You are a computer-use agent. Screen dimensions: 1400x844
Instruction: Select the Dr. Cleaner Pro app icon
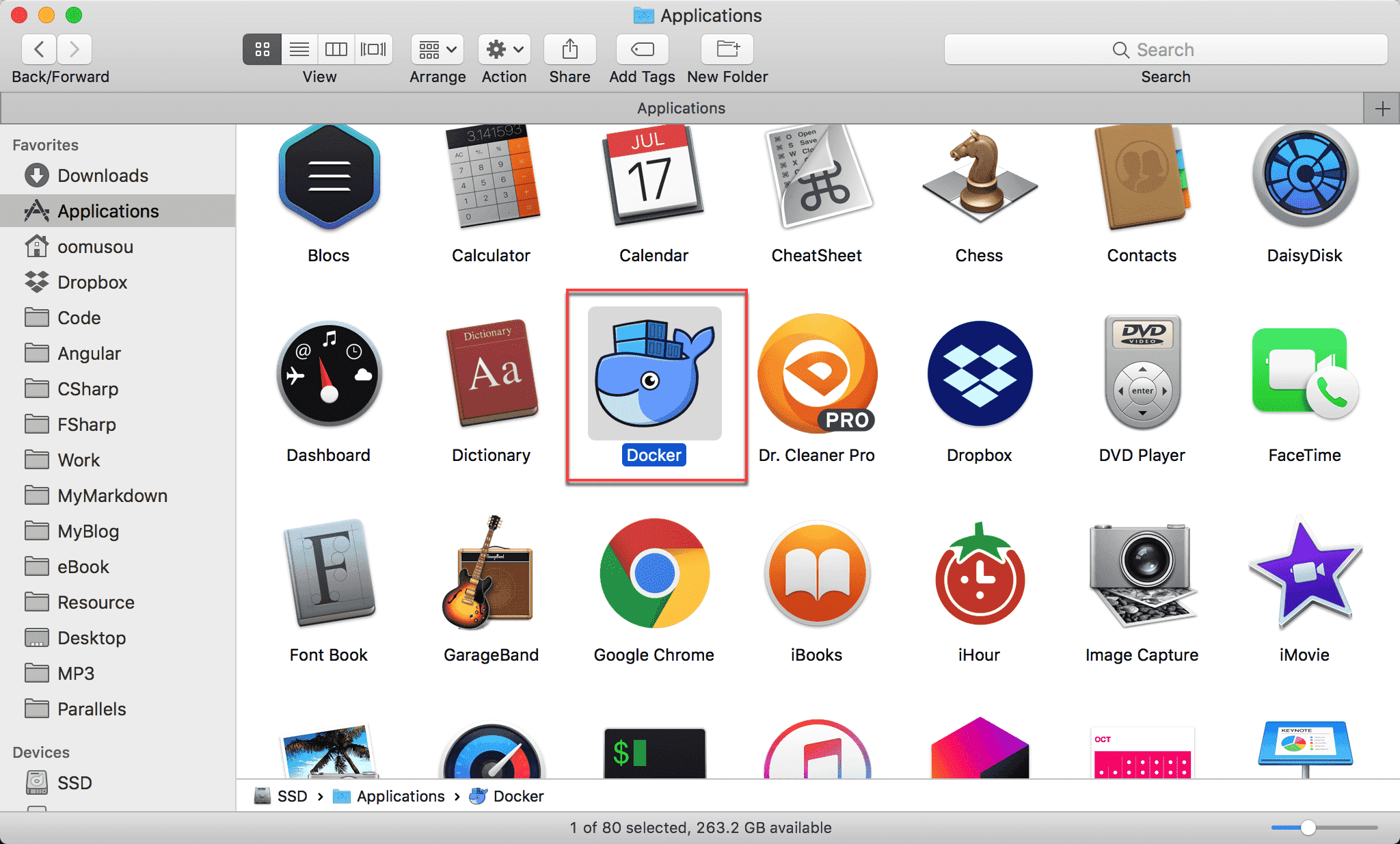point(817,373)
